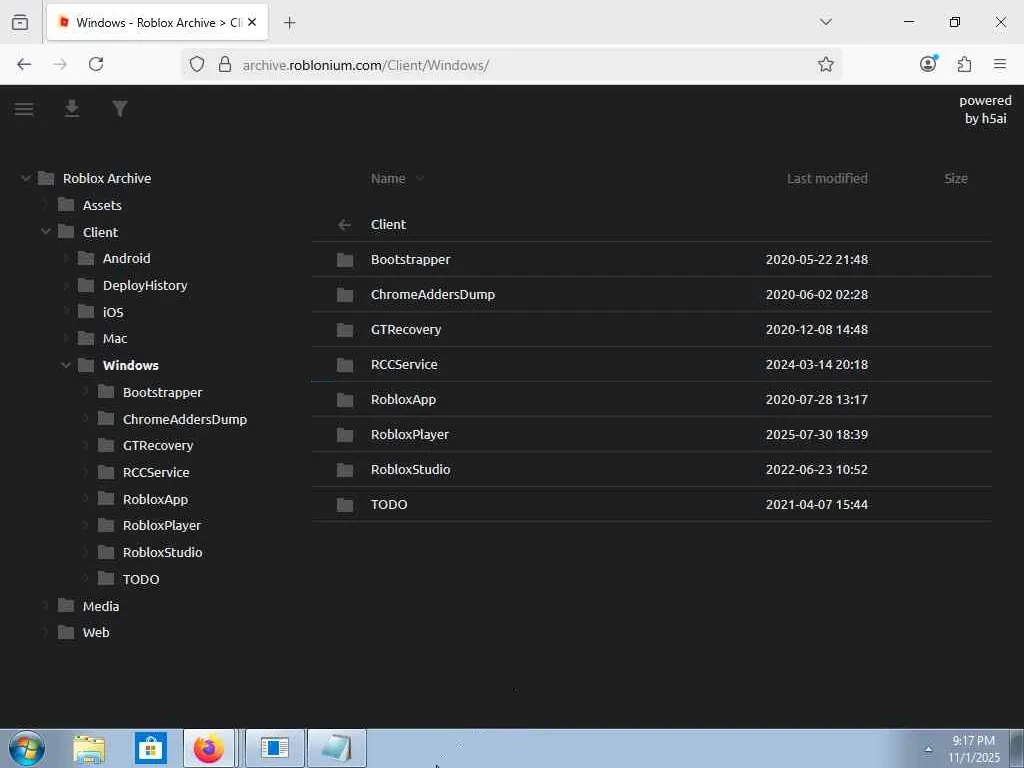Image resolution: width=1024 pixels, height=768 pixels.
Task: Click the RobloxPlayer folder icon in file list
Action: pyautogui.click(x=345, y=435)
